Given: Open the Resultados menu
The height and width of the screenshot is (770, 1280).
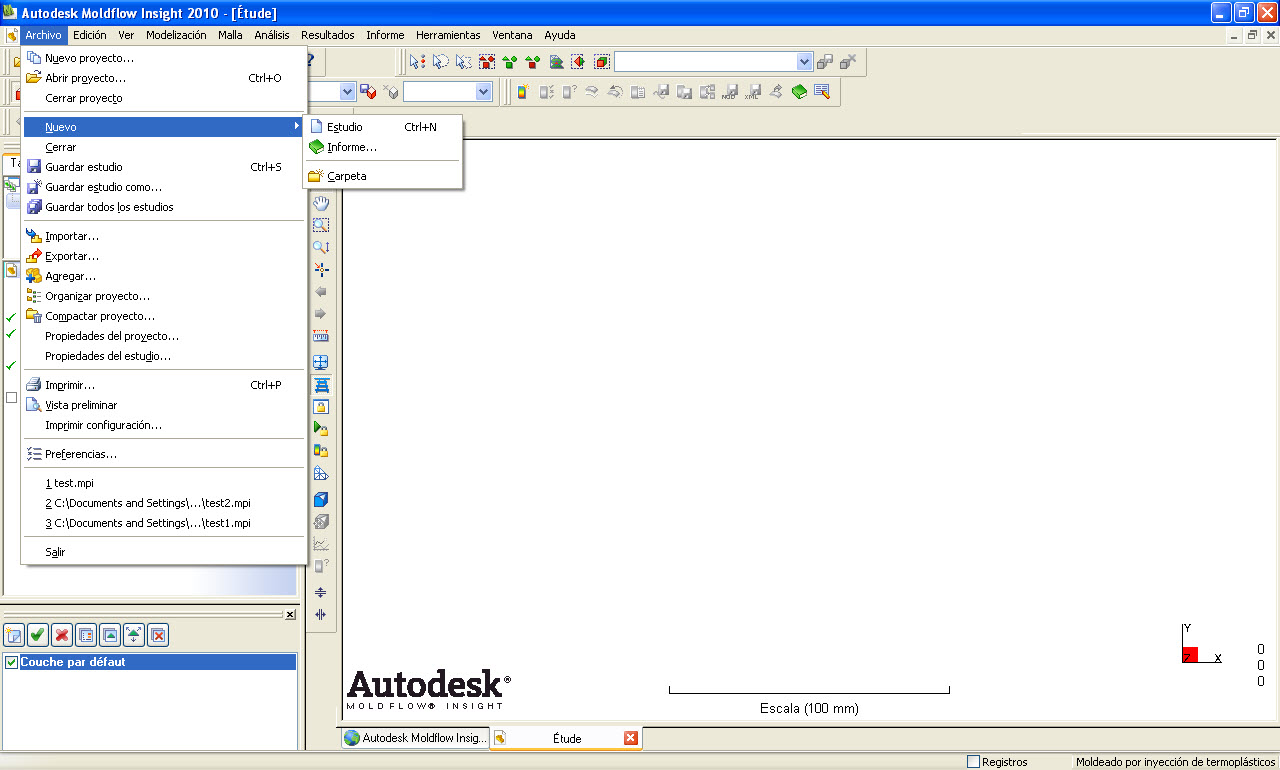Looking at the screenshot, I should 328,35.
